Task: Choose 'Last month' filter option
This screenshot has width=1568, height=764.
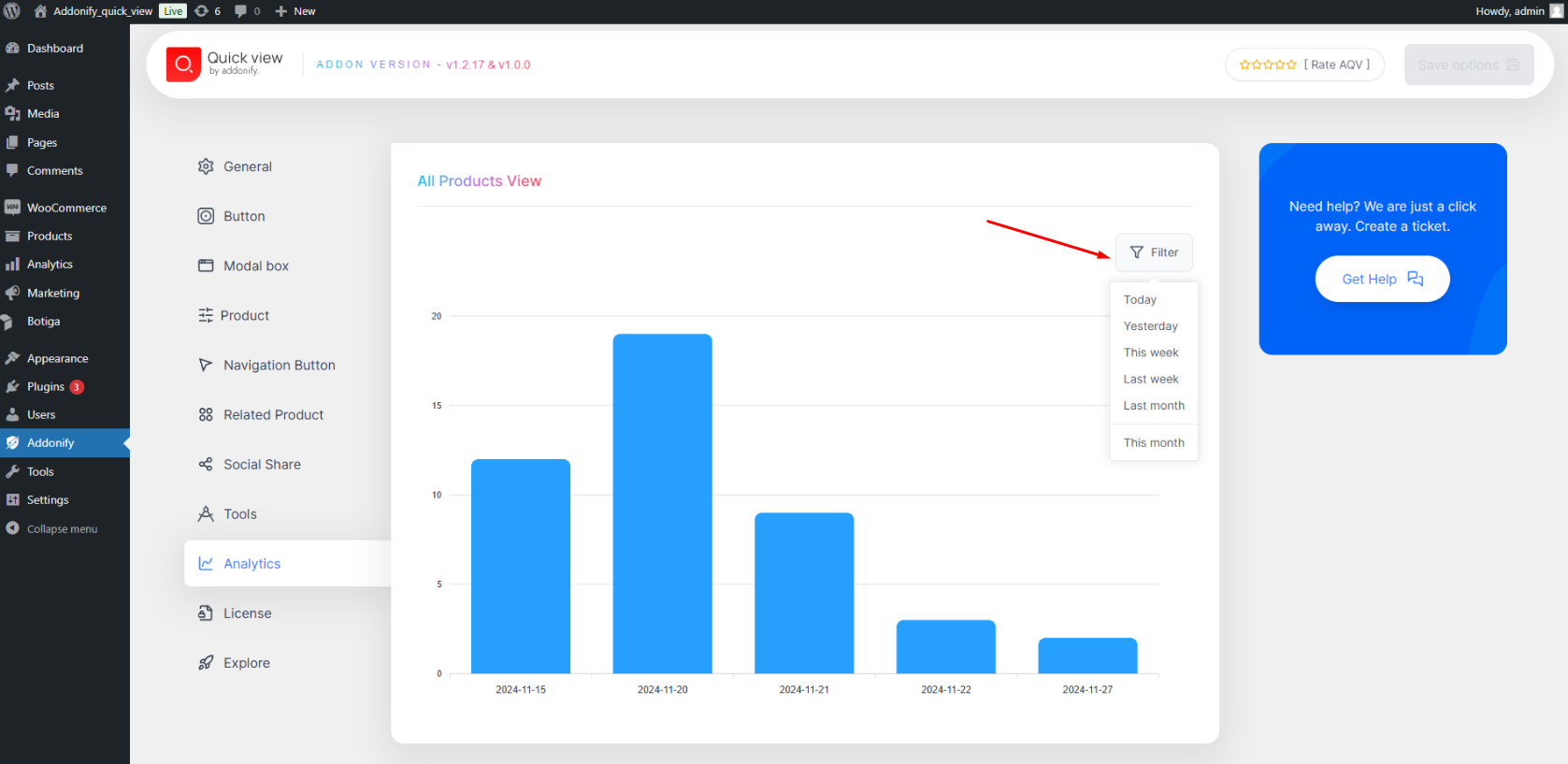Action: tap(1154, 406)
